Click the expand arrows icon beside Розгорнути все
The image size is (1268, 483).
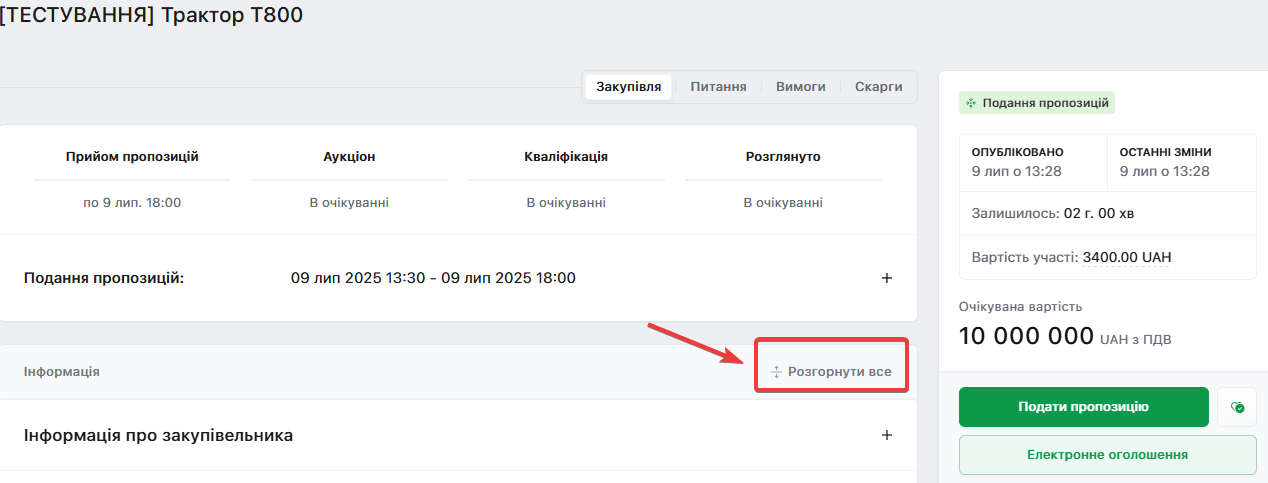[x=776, y=372]
